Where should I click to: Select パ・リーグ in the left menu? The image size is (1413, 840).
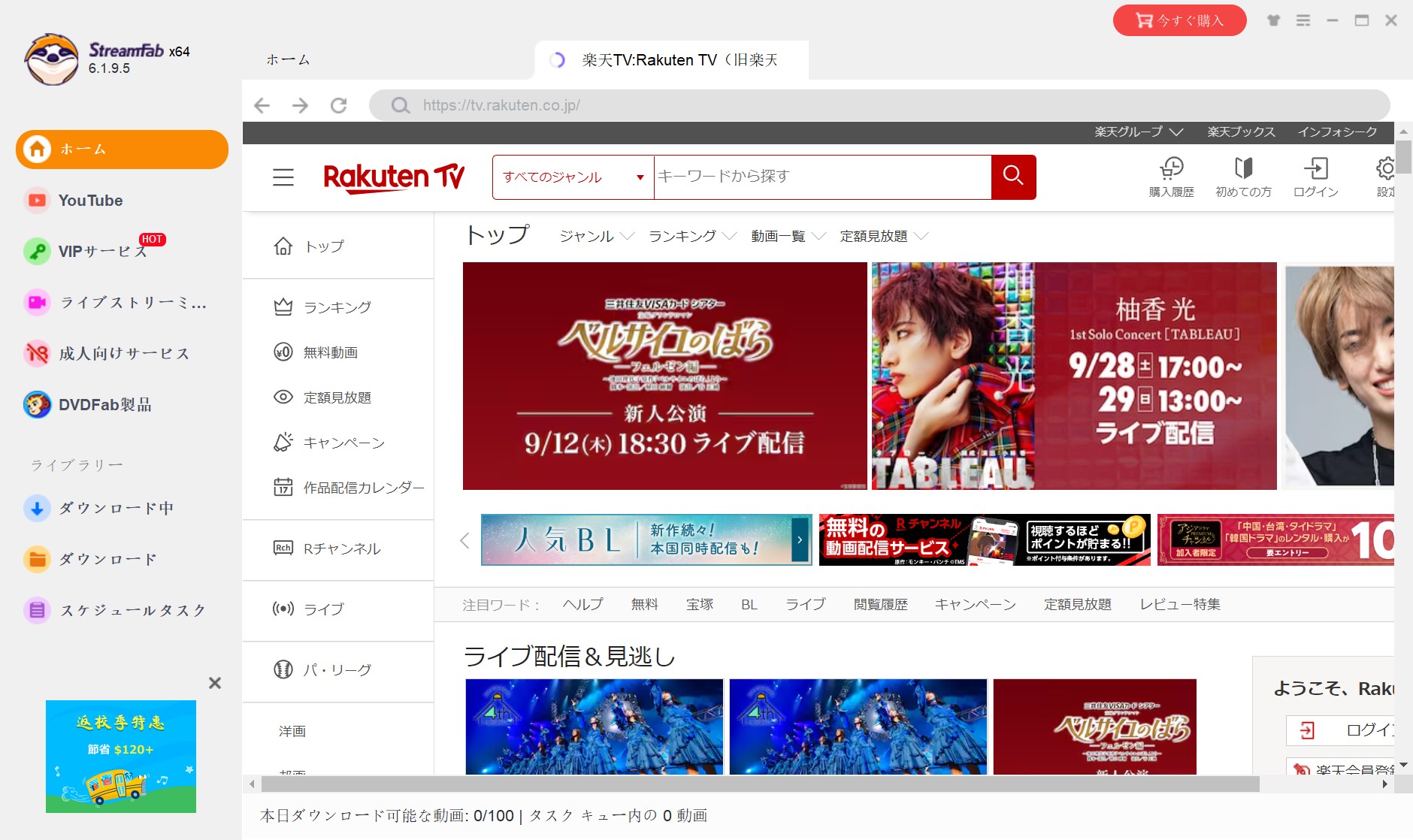tap(322, 670)
